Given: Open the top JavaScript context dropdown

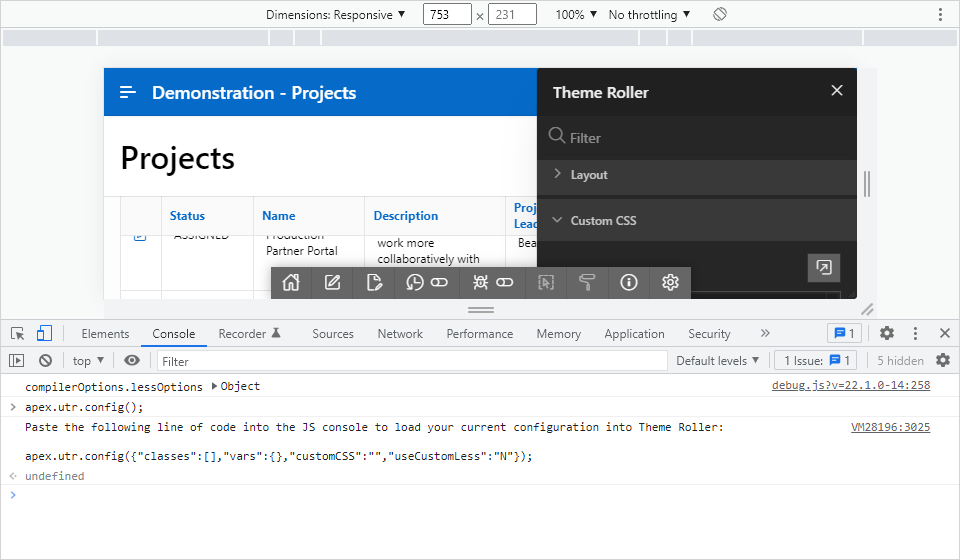Looking at the screenshot, I should (x=88, y=360).
